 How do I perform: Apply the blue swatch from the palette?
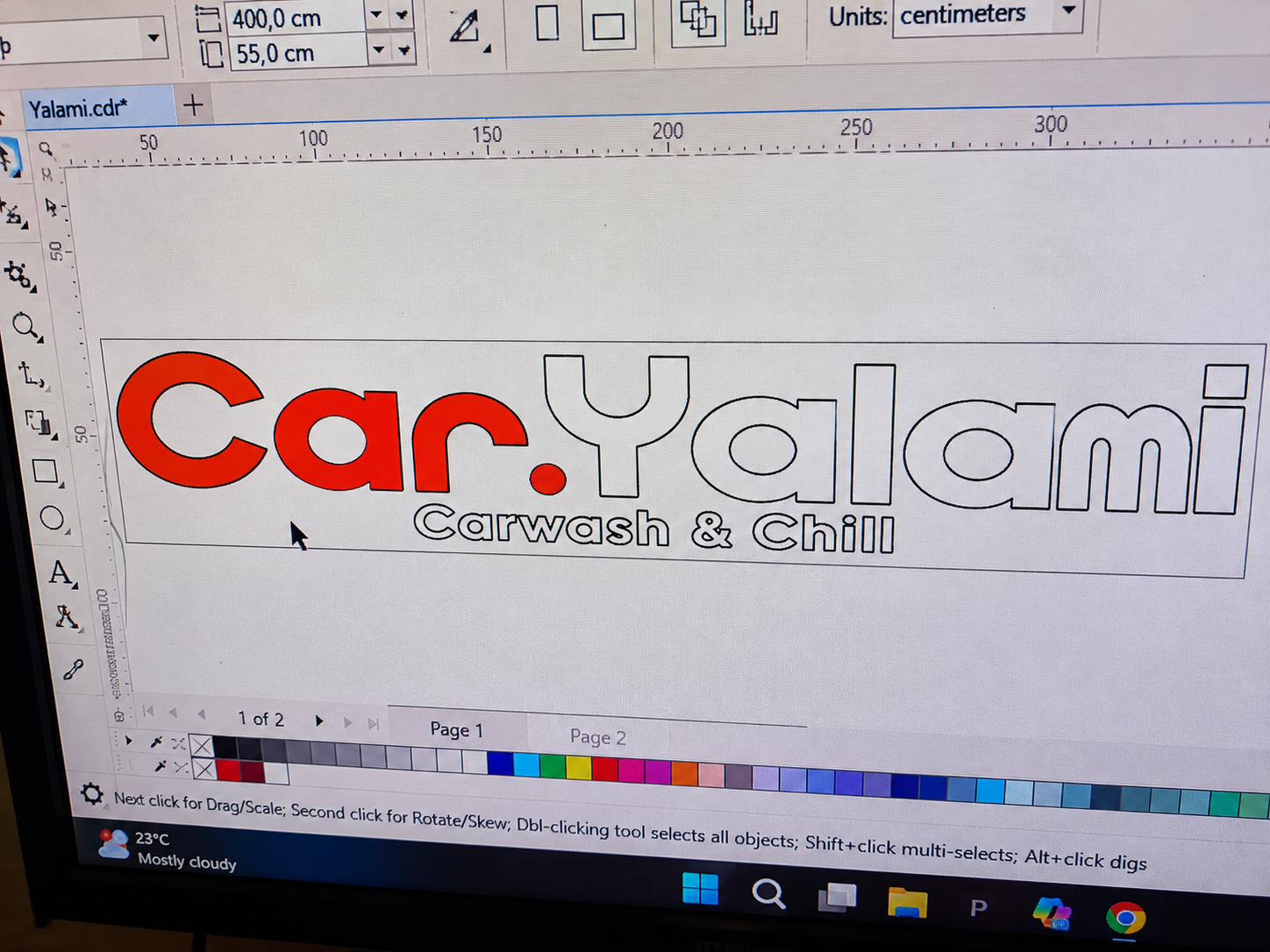pyautogui.click(x=500, y=763)
